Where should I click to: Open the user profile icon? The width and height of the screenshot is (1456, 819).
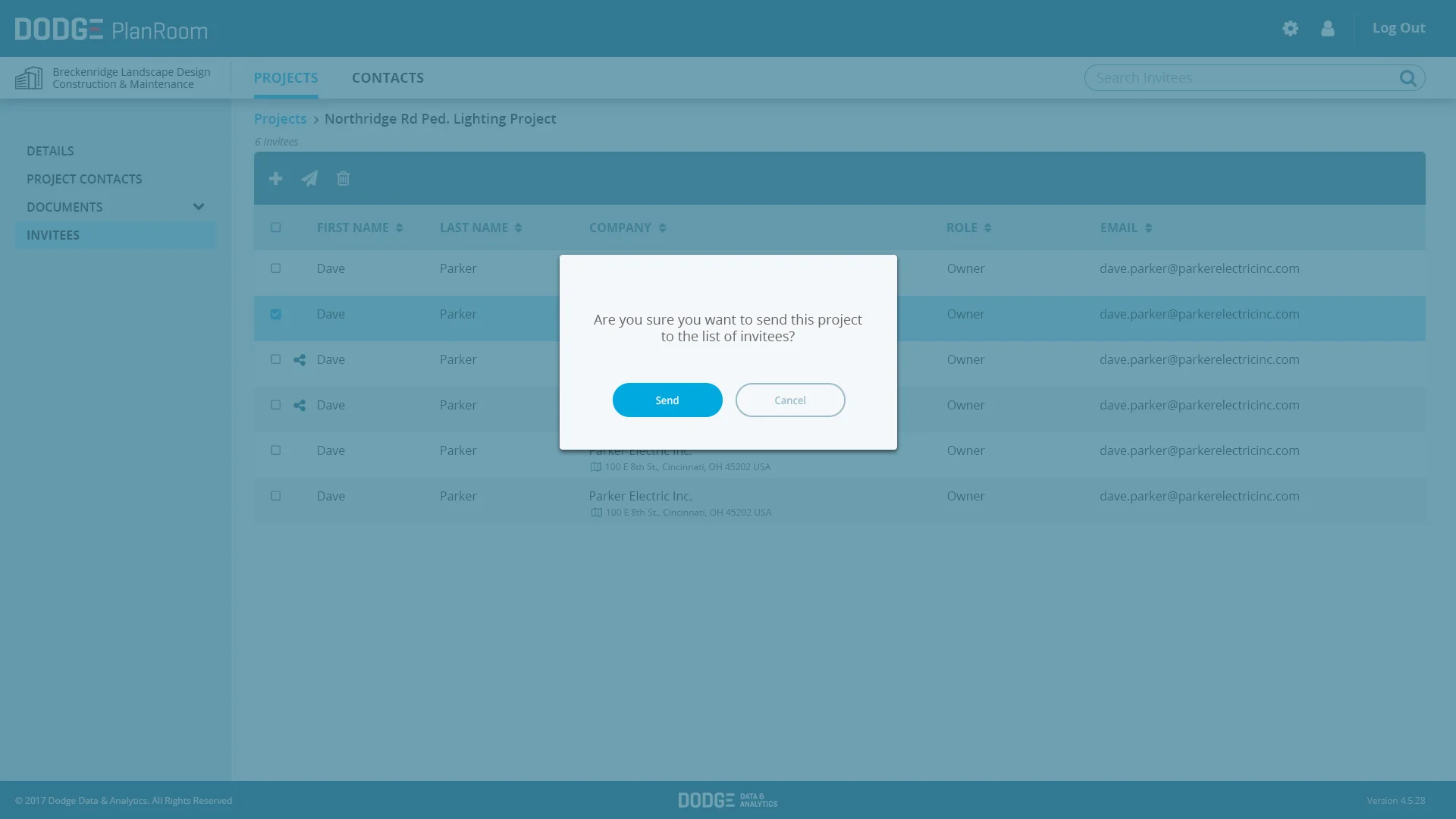[x=1327, y=29]
